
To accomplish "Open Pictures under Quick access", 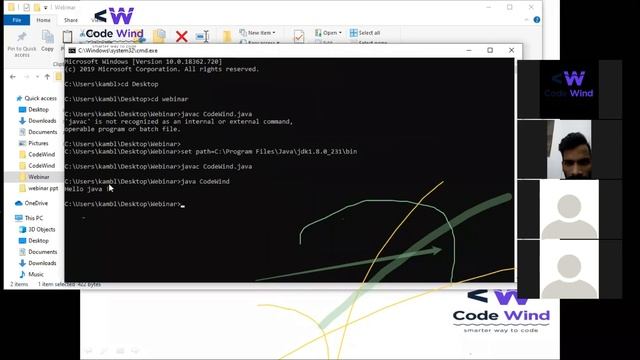I will (33, 143).
